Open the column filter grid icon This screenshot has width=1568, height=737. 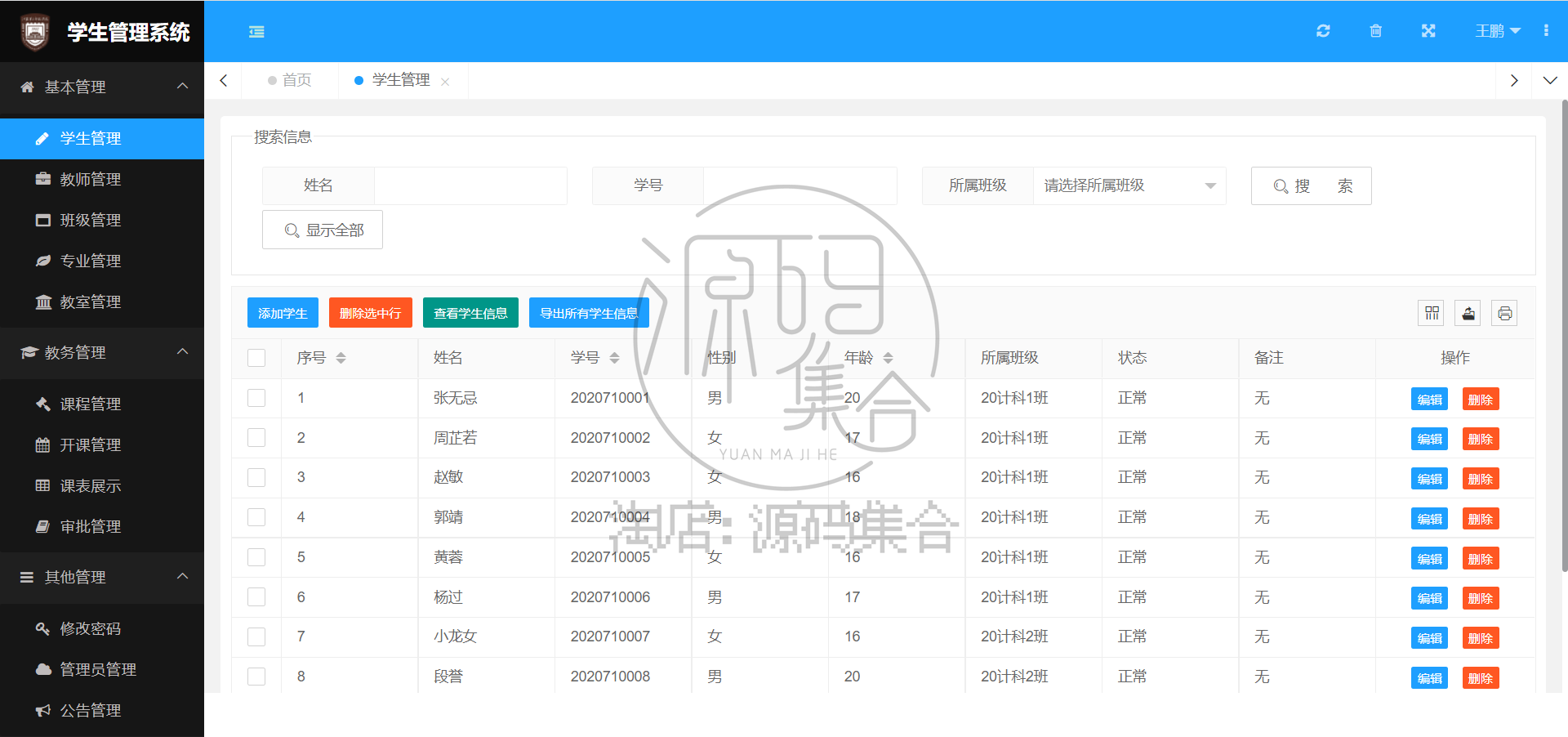pyautogui.click(x=1432, y=313)
